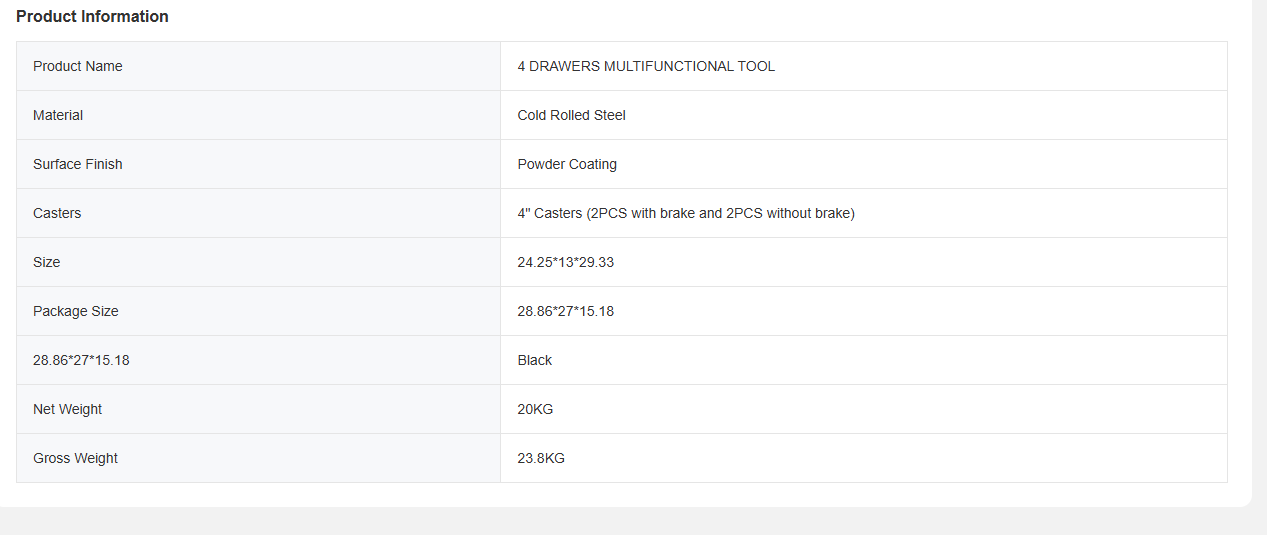Click the 20KG value
This screenshot has width=1267, height=535.
pos(535,409)
